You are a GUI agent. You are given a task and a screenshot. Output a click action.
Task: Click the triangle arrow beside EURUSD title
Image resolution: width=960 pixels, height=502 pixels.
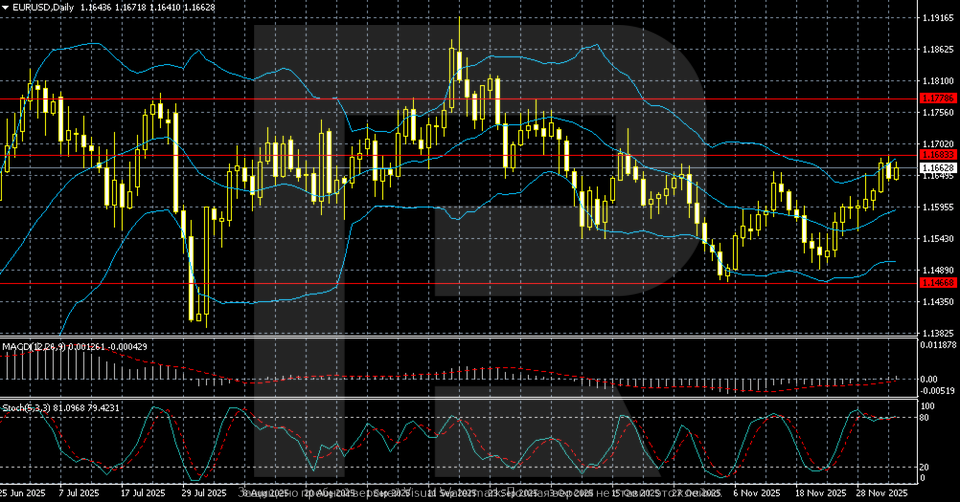(5, 7)
